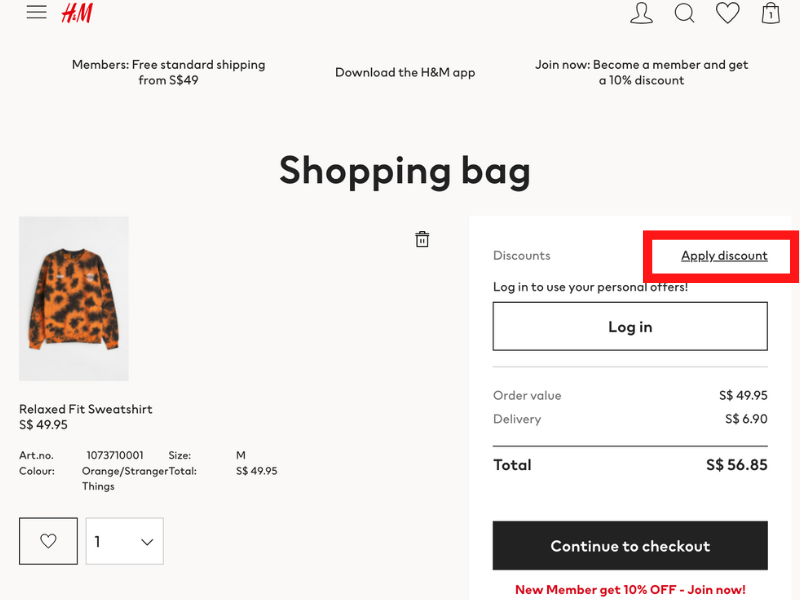Open the account profile icon
This screenshot has width=800, height=600.
click(641, 13)
